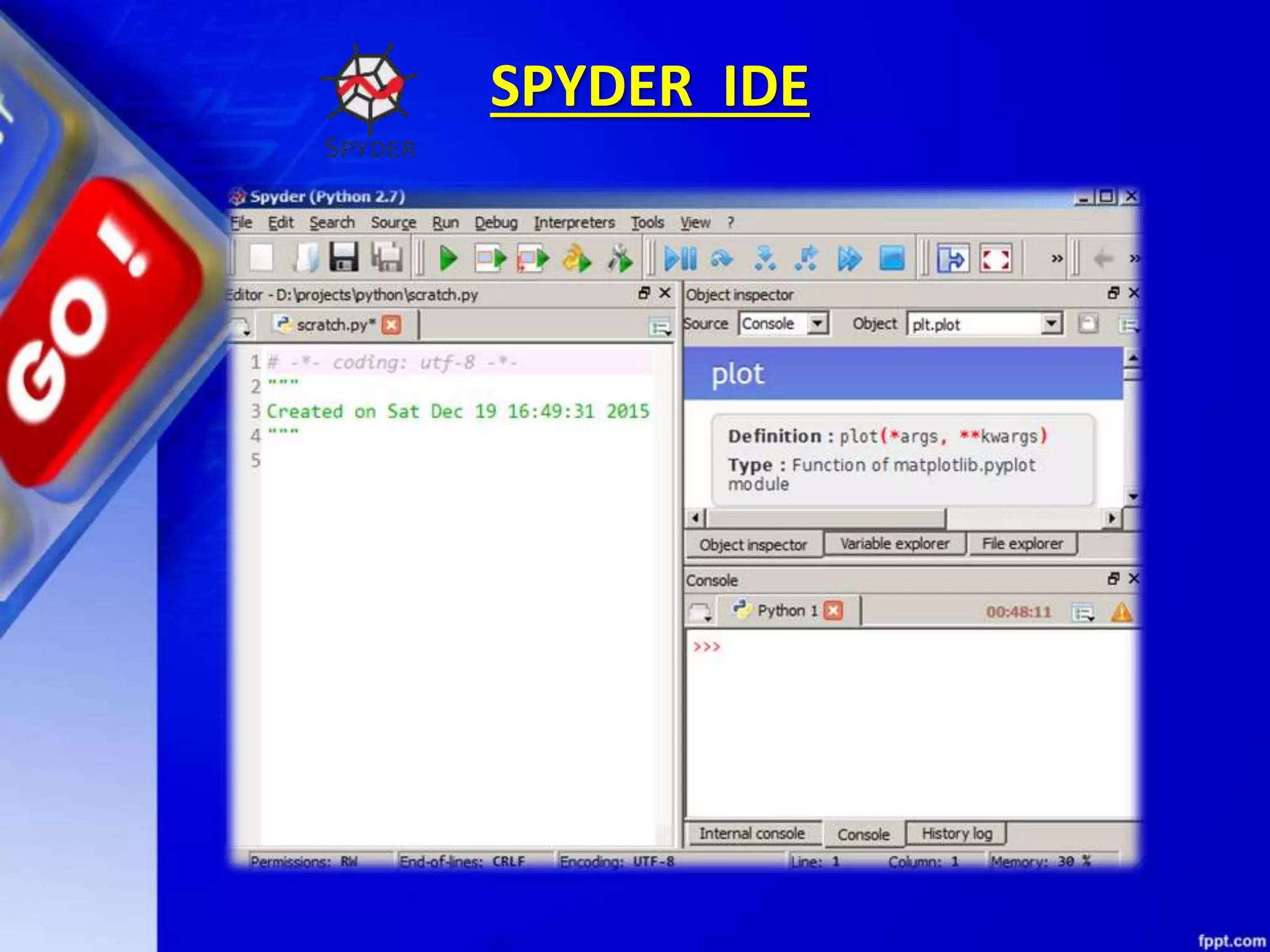Image resolution: width=1270 pixels, height=952 pixels.
Task: Open the Source Console dropdown
Action: (x=818, y=324)
